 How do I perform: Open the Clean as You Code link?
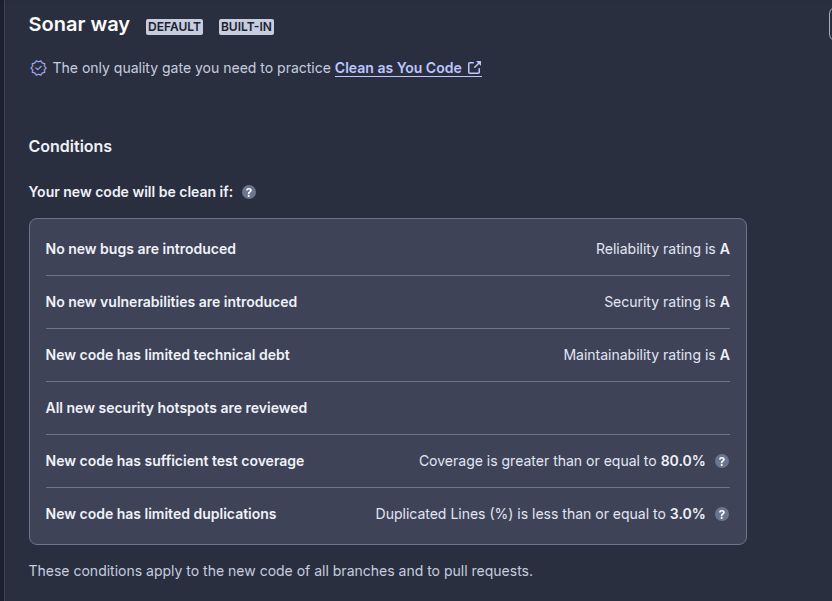coord(398,68)
